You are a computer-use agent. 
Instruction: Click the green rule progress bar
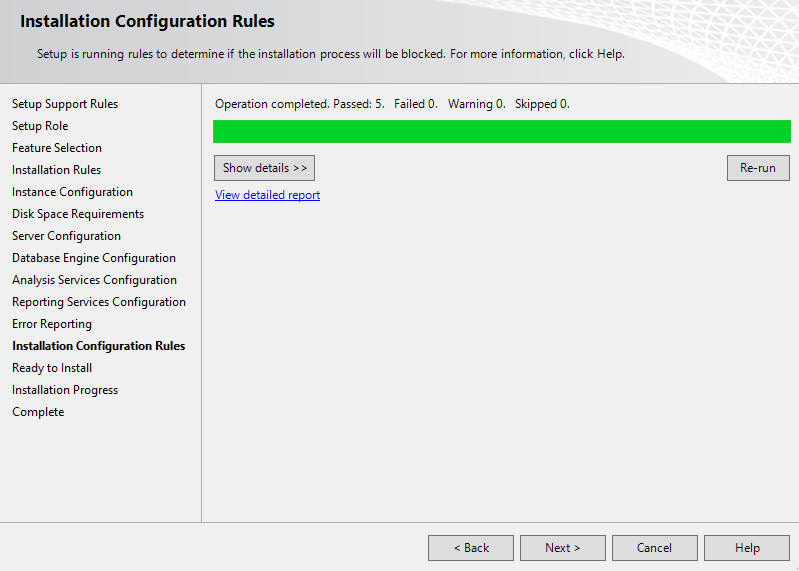[x=501, y=131]
